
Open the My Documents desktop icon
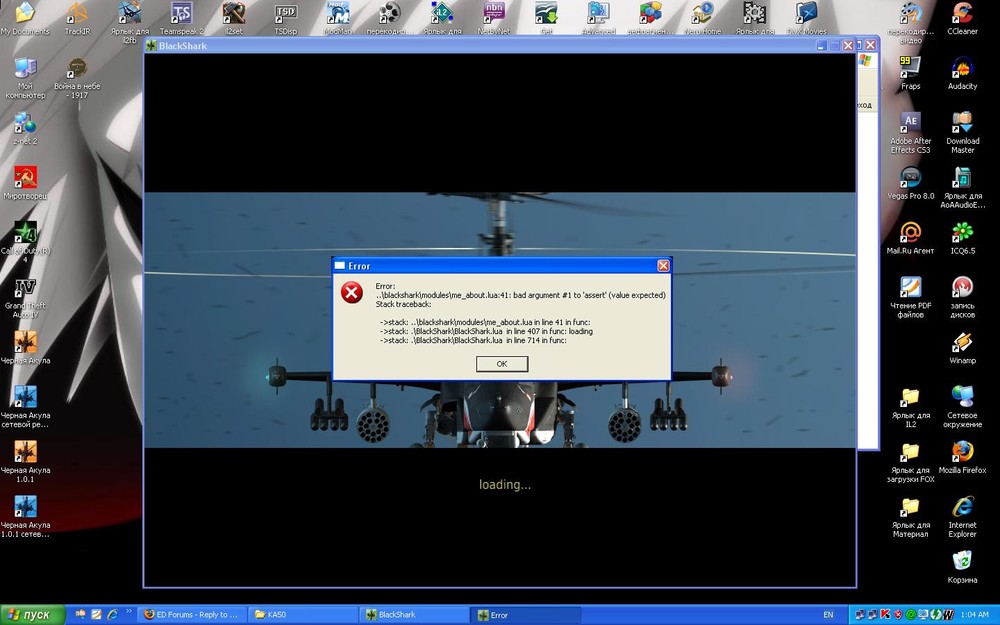pos(25,18)
